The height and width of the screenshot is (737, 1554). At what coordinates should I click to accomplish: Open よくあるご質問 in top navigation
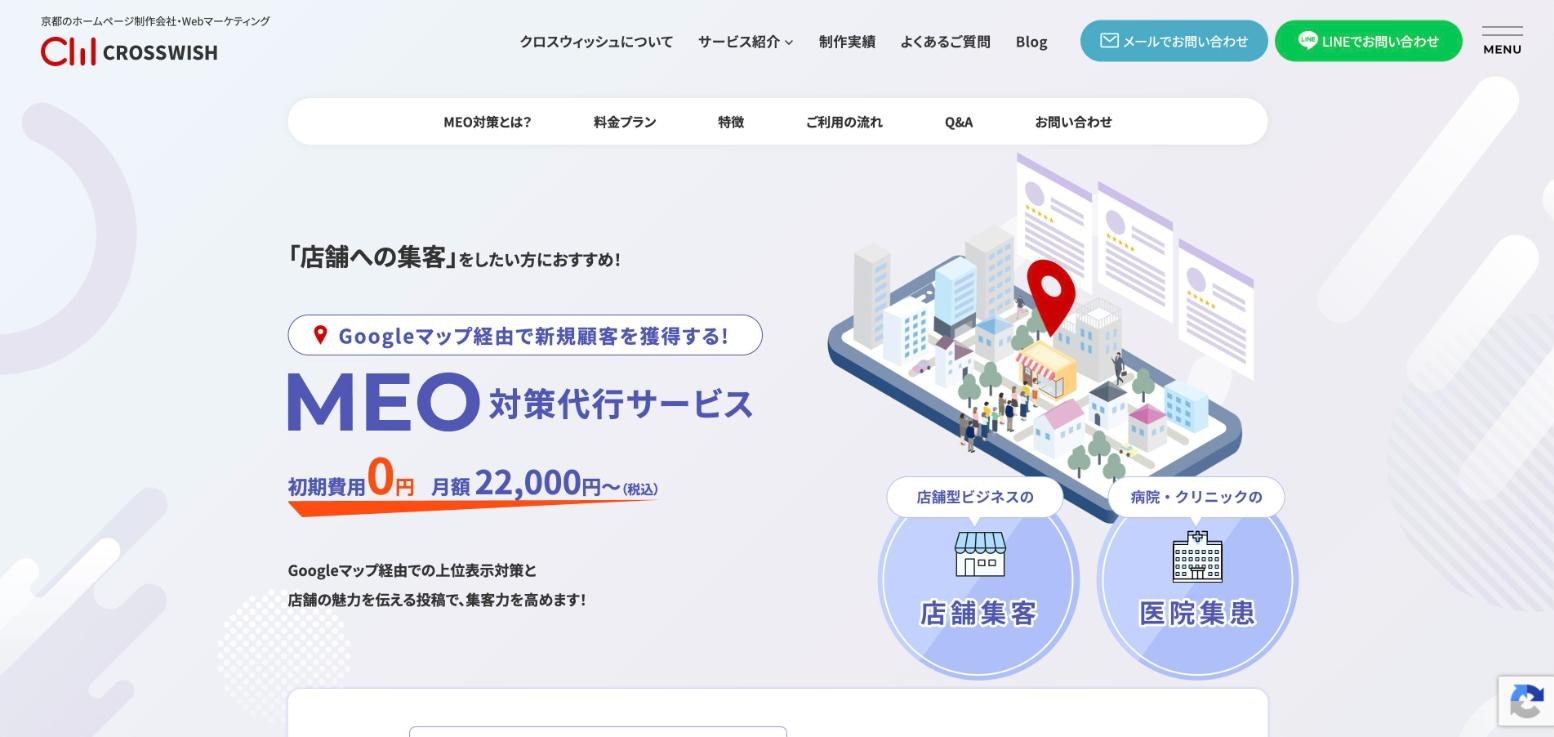[x=945, y=42]
